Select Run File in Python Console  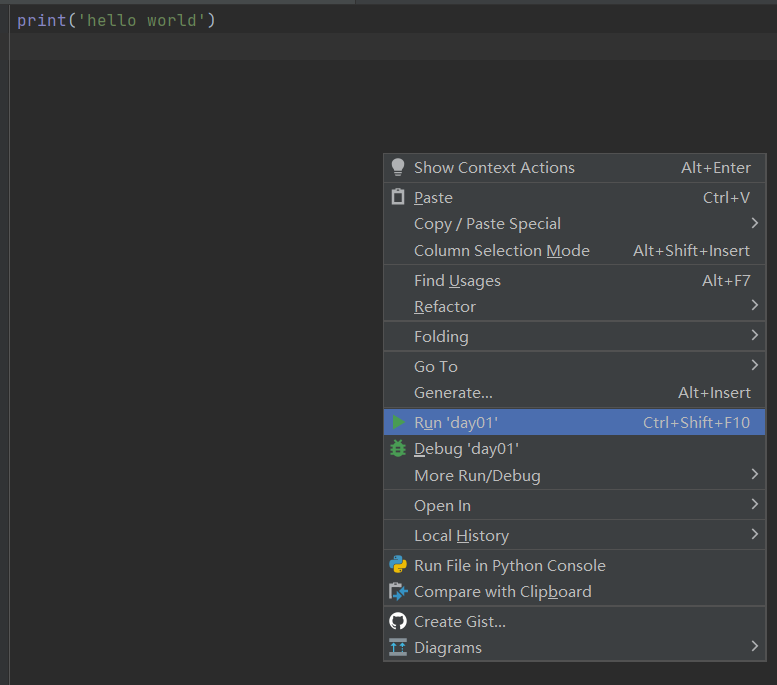[x=509, y=565]
